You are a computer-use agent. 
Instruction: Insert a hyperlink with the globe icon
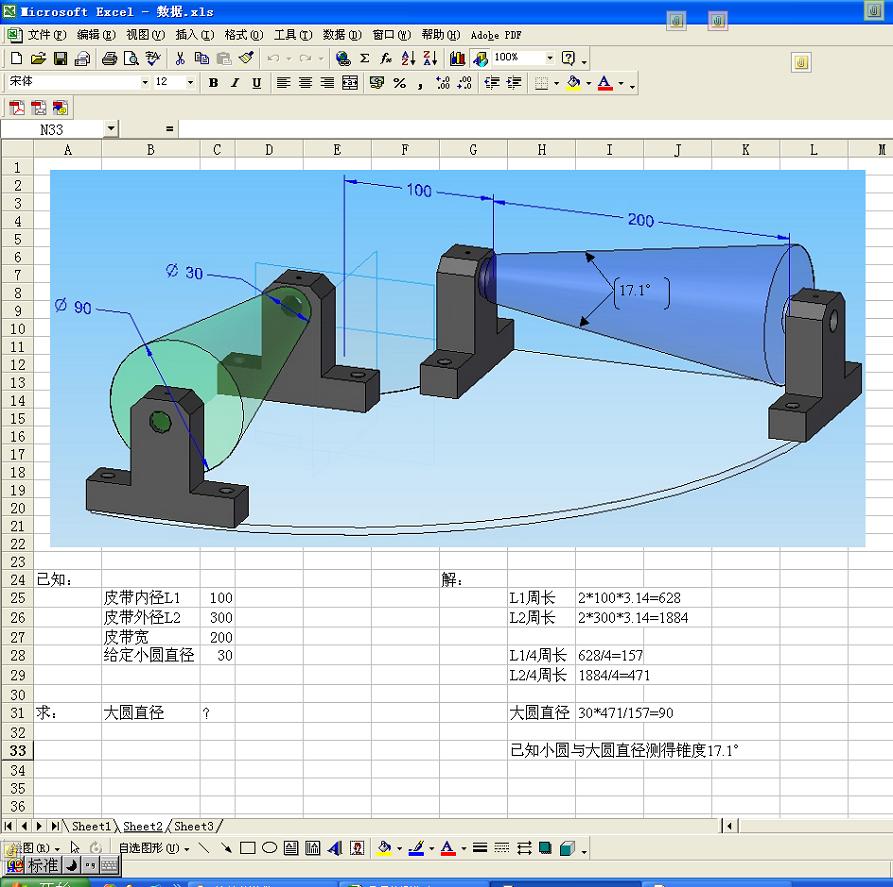pyautogui.click(x=343, y=58)
